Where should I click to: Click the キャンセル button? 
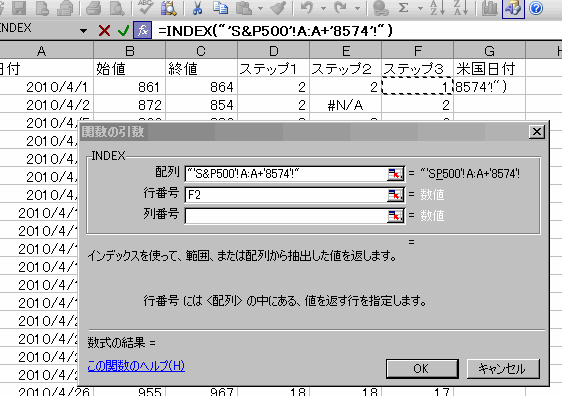(x=503, y=369)
